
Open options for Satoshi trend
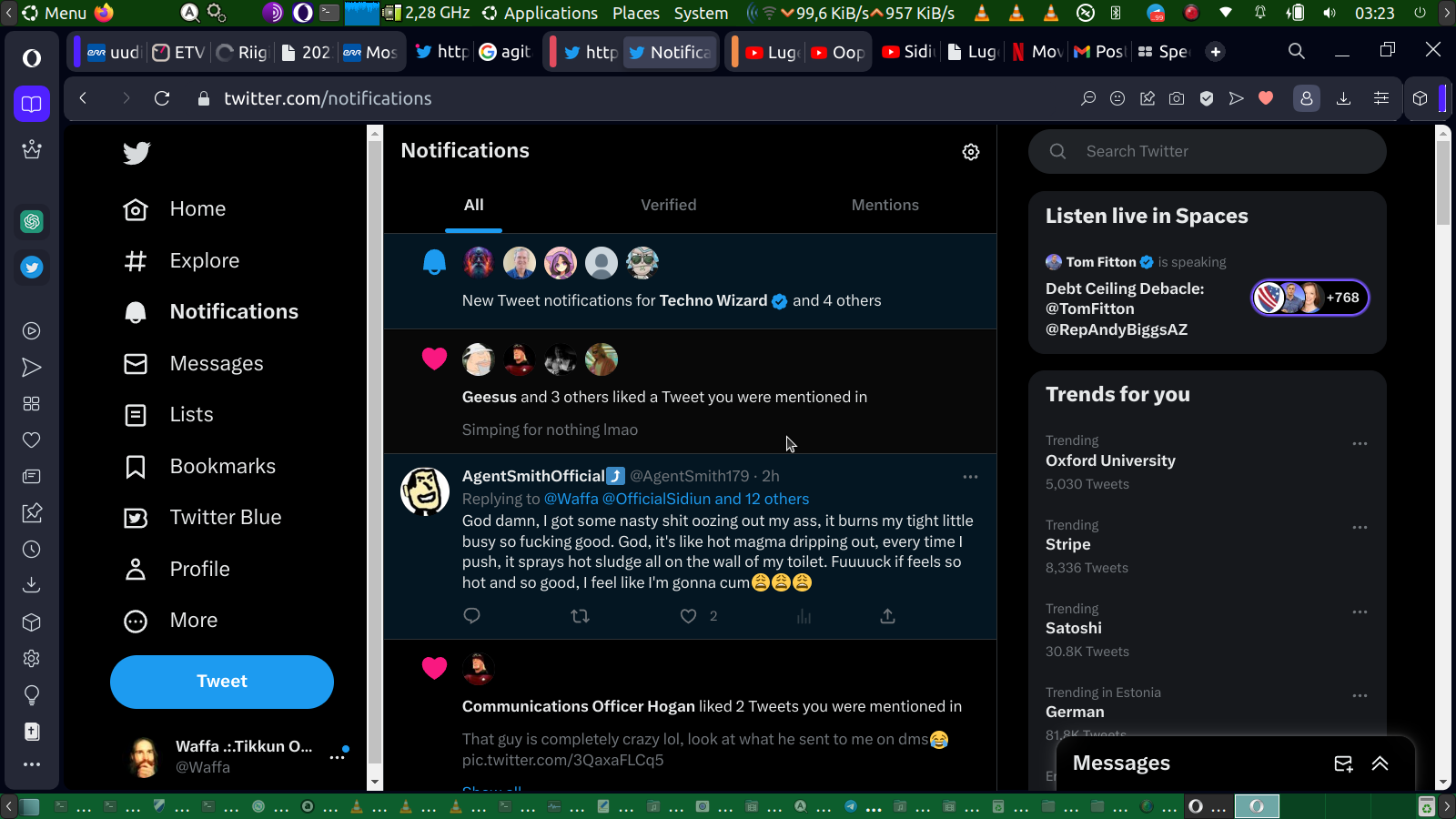[1360, 612]
